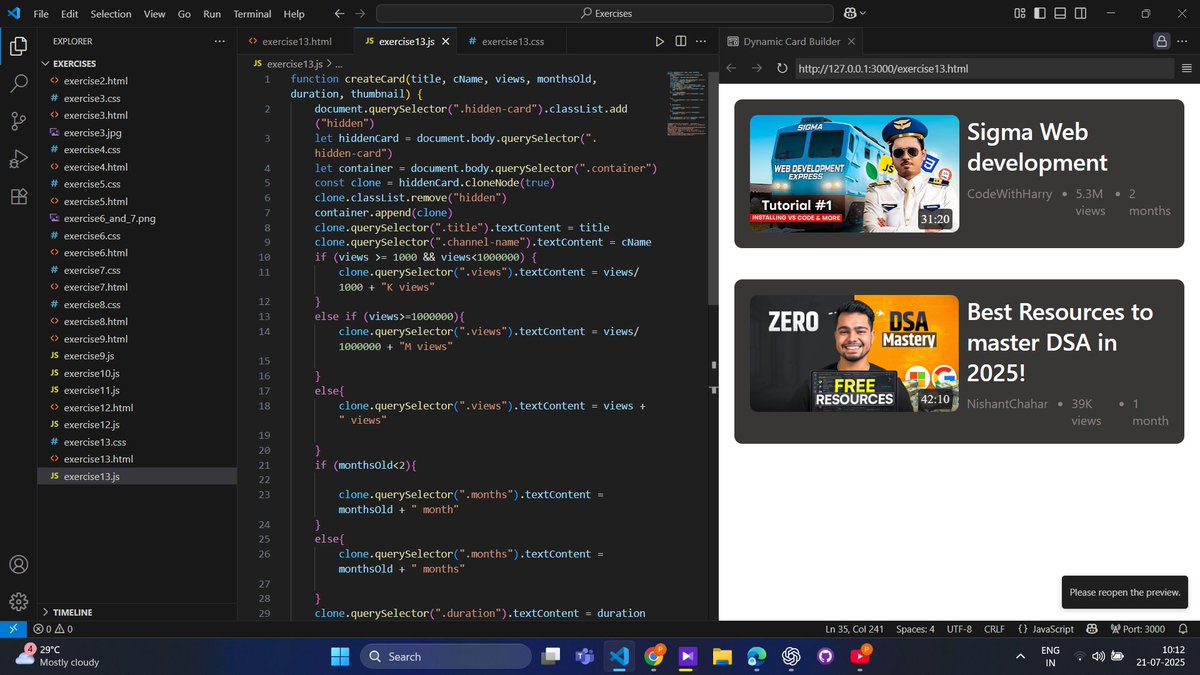Viewport: 1200px width, 675px height.
Task: Open the Terminal menu
Action: pos(252,14)
